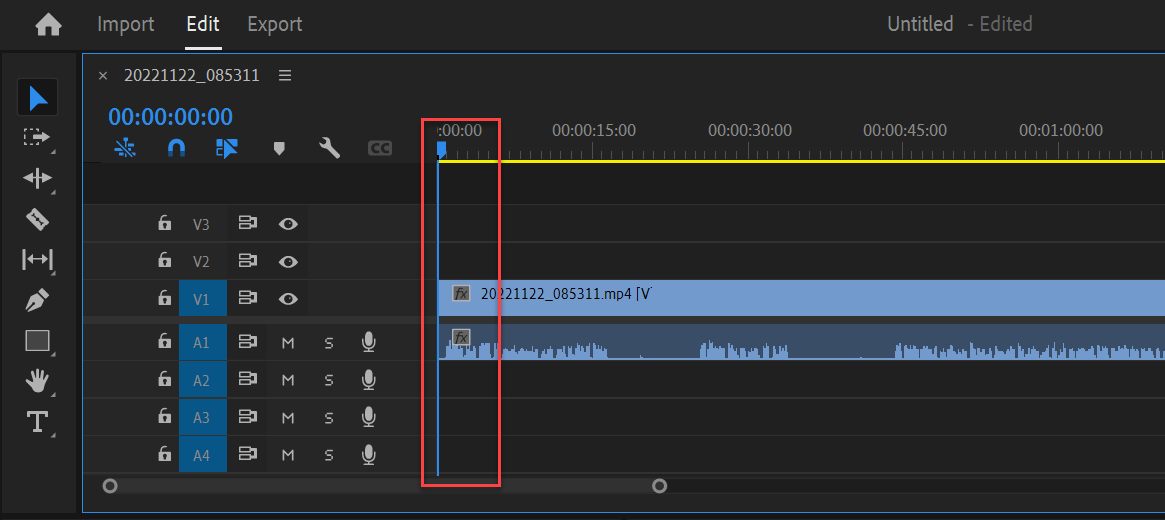Select the 20221122_085311.mp4 video clip
The width and height of the screenshot is (1165, 520).
point(802,298)
